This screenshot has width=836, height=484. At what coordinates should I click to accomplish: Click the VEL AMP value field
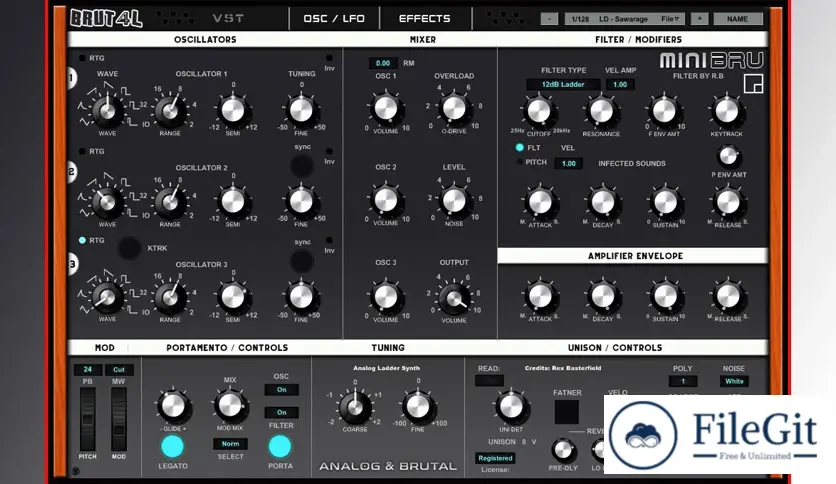620,84
